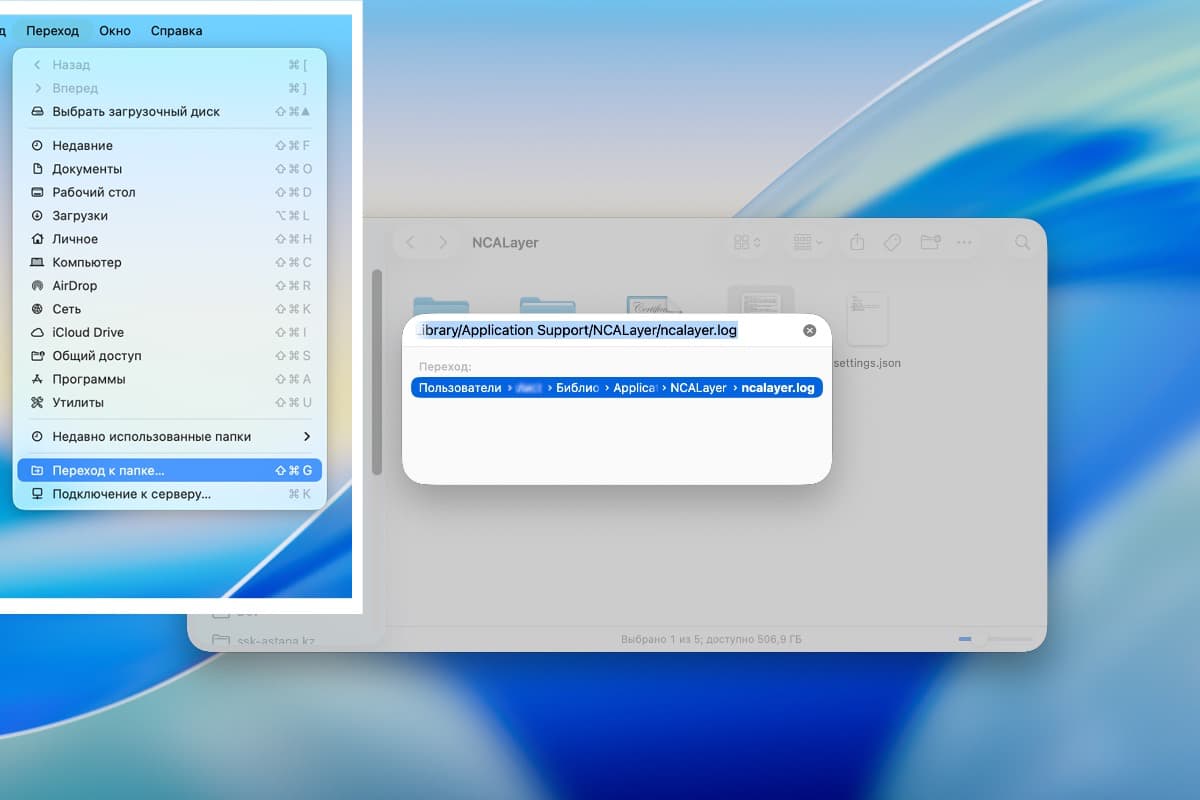This screenshot has width=1200, height=800.
Task: Select the settings.json file in Finder
Action: coord(866,331)
